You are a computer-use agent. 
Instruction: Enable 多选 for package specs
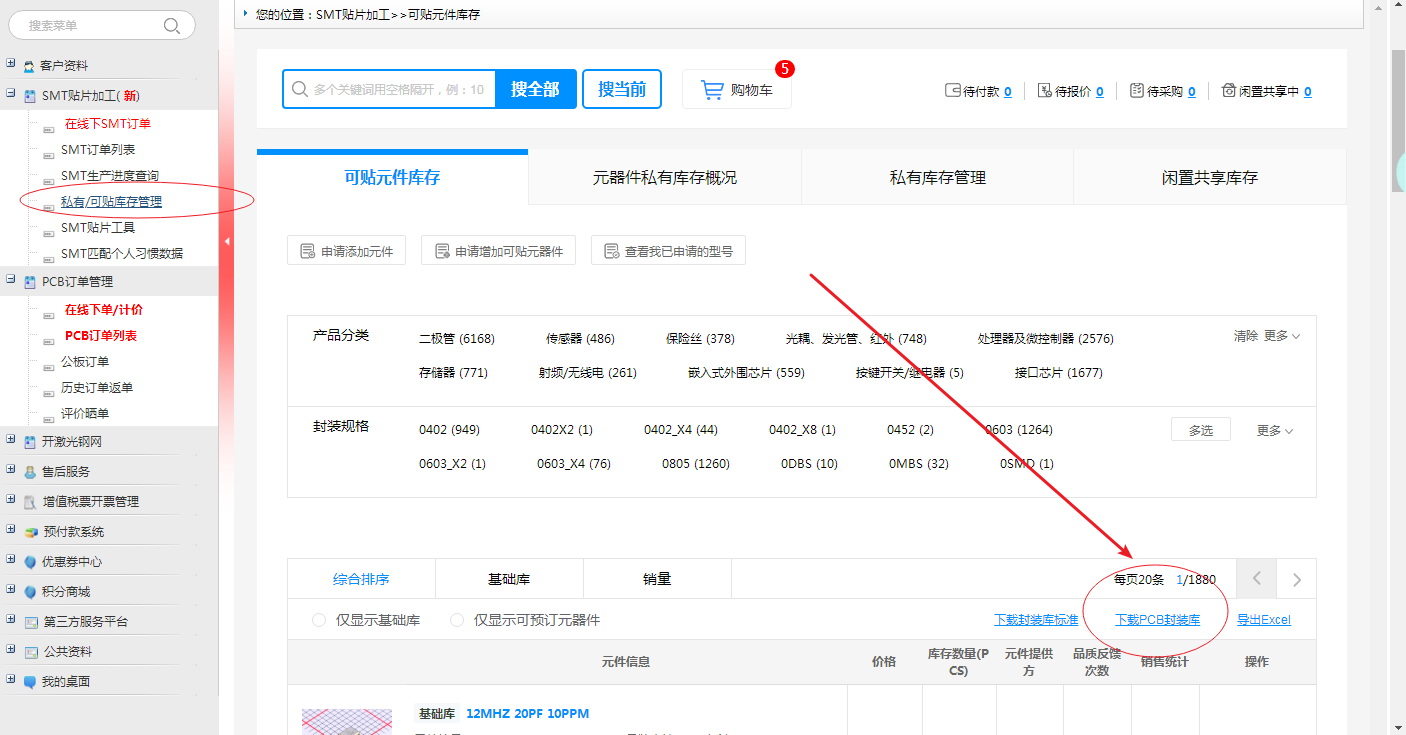tap(1200, 430)
